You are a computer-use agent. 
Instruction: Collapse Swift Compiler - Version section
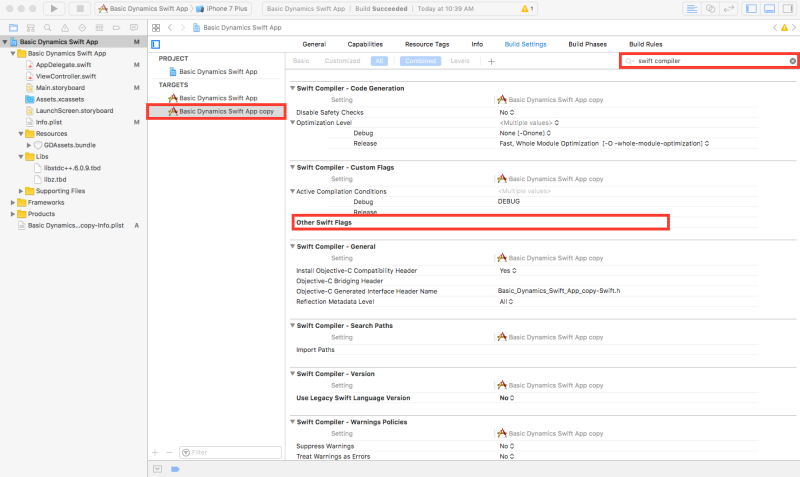pyautogui.click(x=292, y=373)
